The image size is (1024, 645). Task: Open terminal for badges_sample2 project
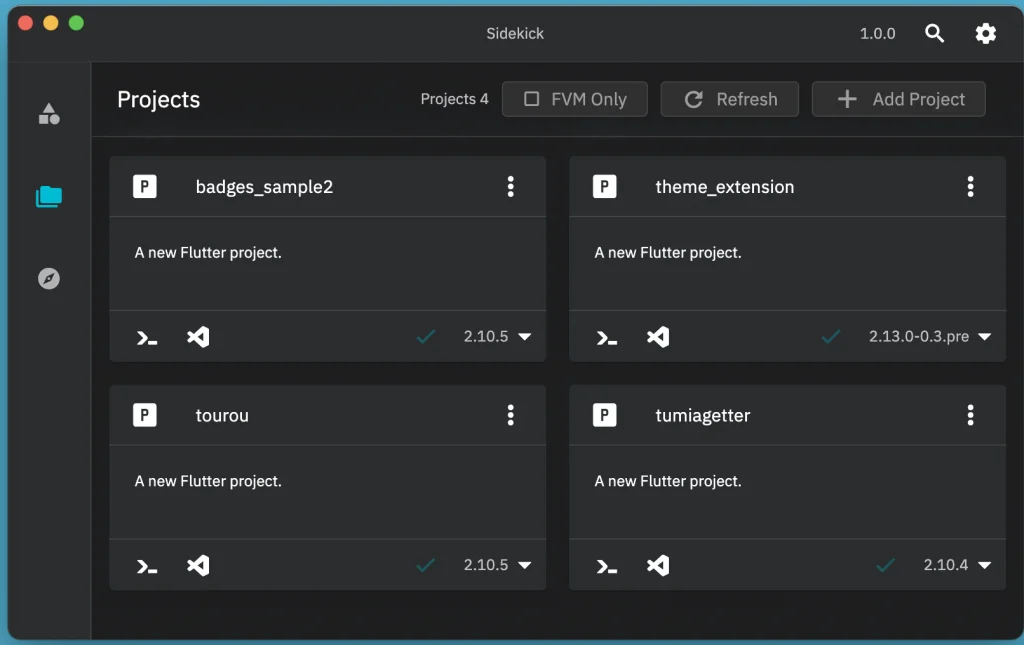(147, 338)
